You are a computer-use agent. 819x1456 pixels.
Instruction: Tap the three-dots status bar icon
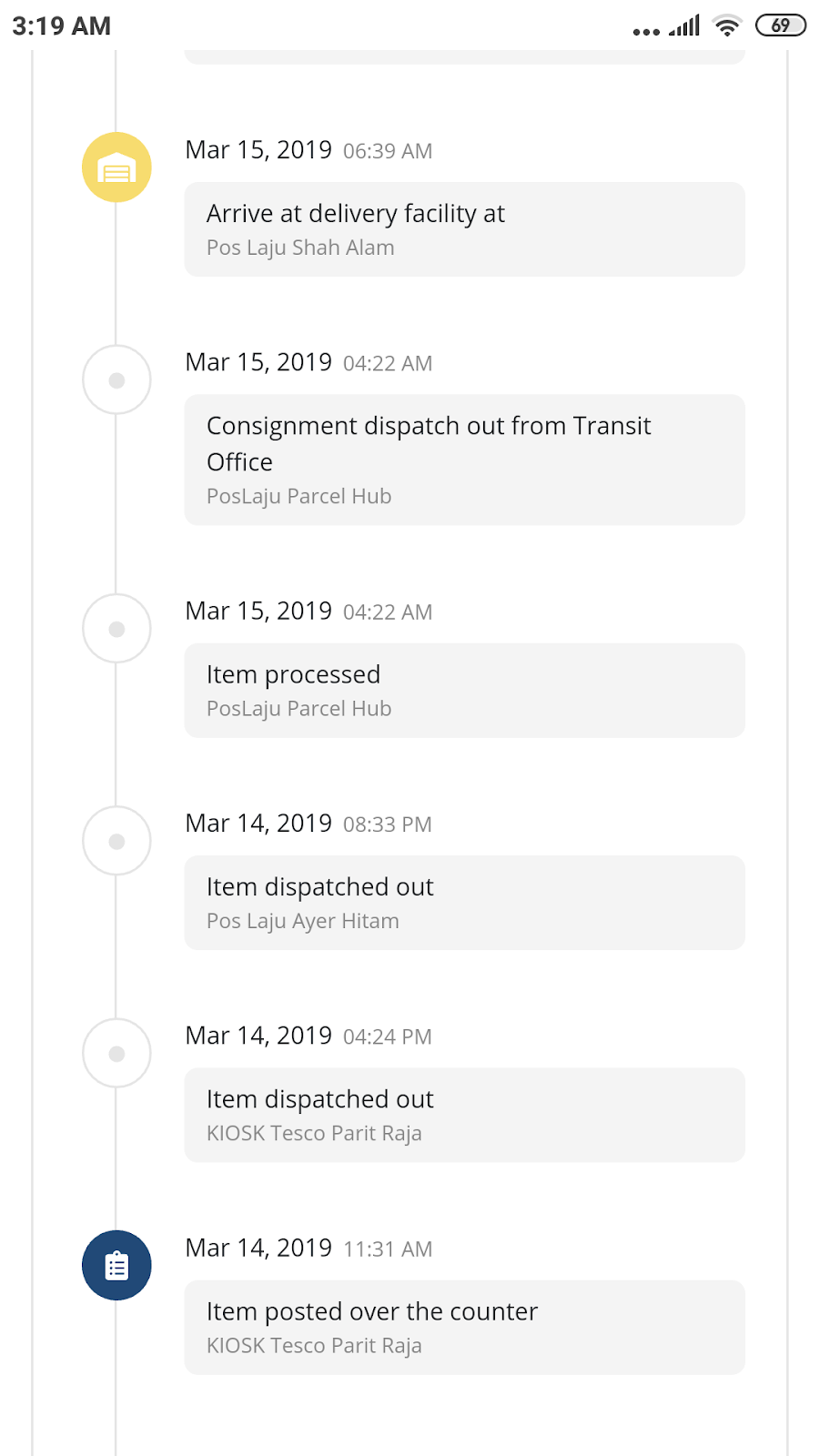[646, 31]
